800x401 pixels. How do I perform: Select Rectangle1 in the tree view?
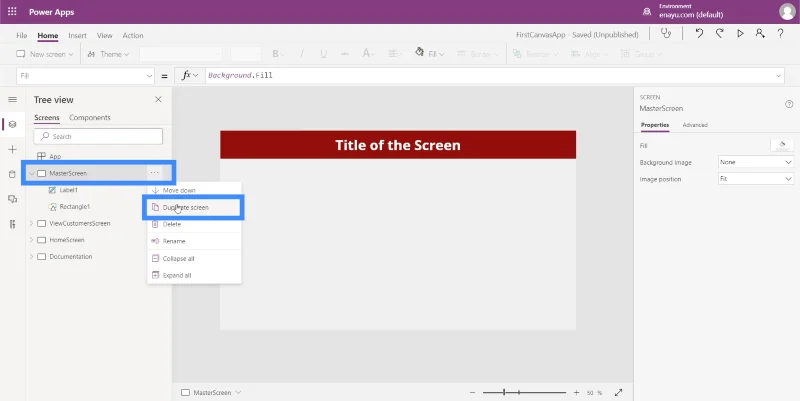coord(74,207)
